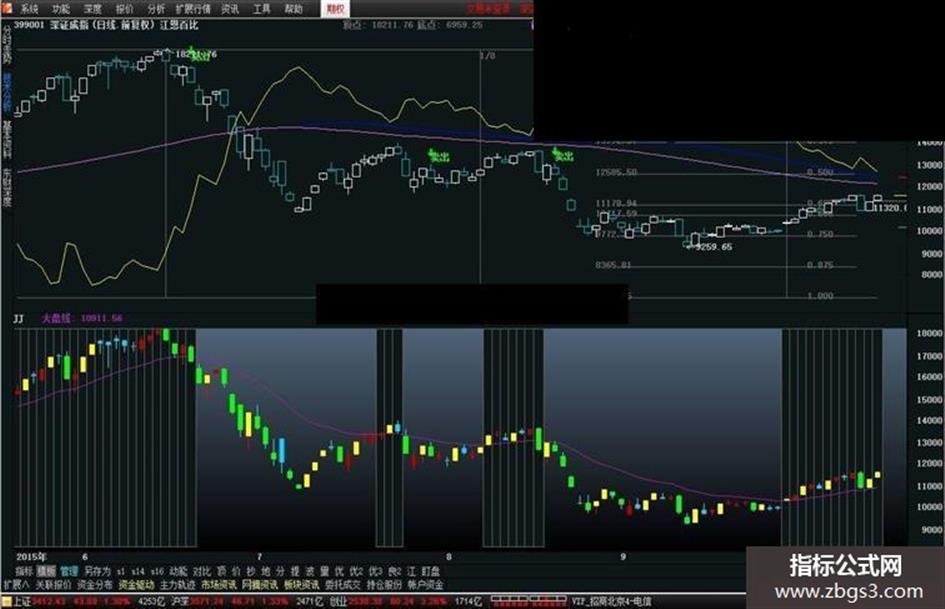The image size is (945, 609).
Task: Switch to the 板块资讯 tab
Action: [x=301, y=584]
